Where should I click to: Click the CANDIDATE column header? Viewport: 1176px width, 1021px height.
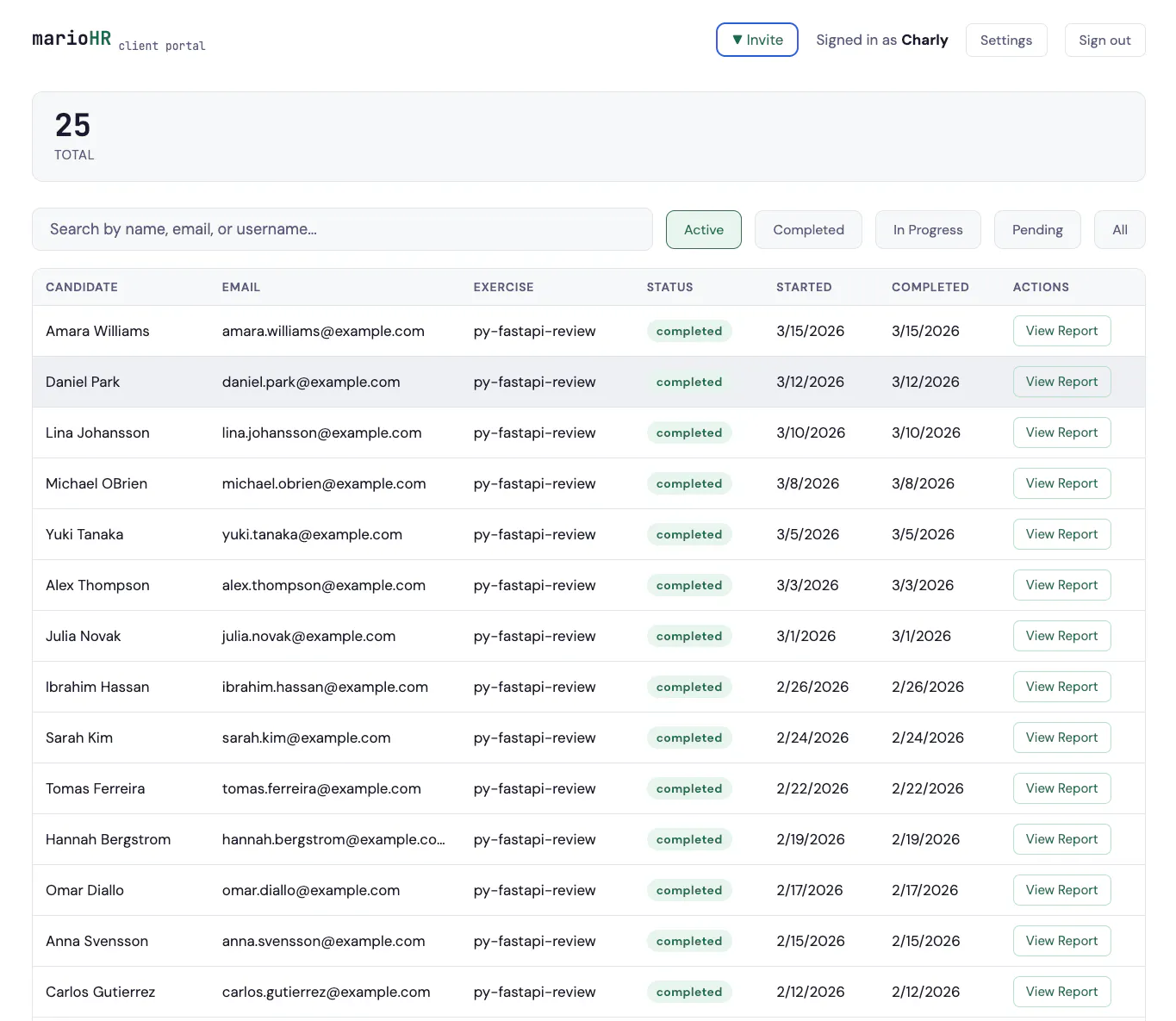pos(82,287)
